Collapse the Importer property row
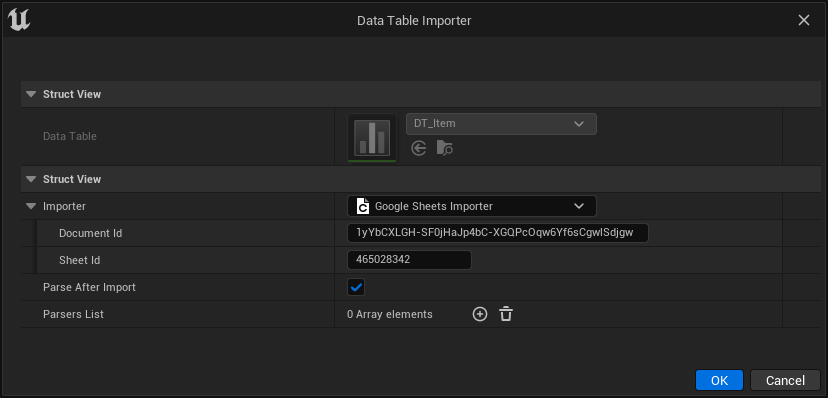 pyautogui.click(x=31, y=206)
